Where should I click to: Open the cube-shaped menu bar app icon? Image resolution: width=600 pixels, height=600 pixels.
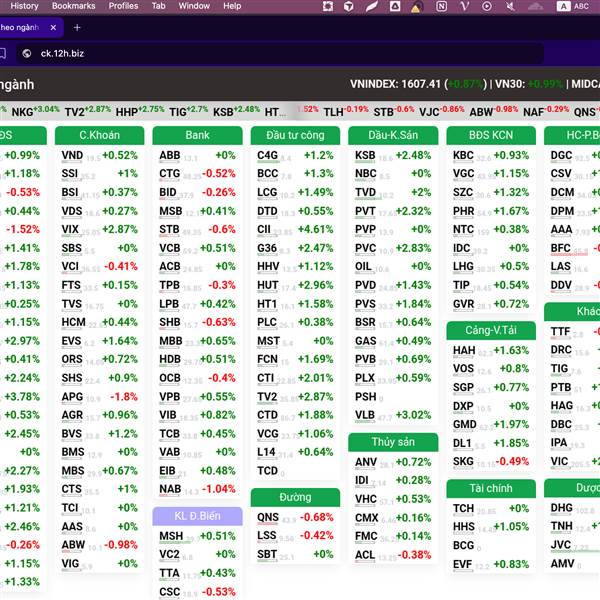point(349,6)
